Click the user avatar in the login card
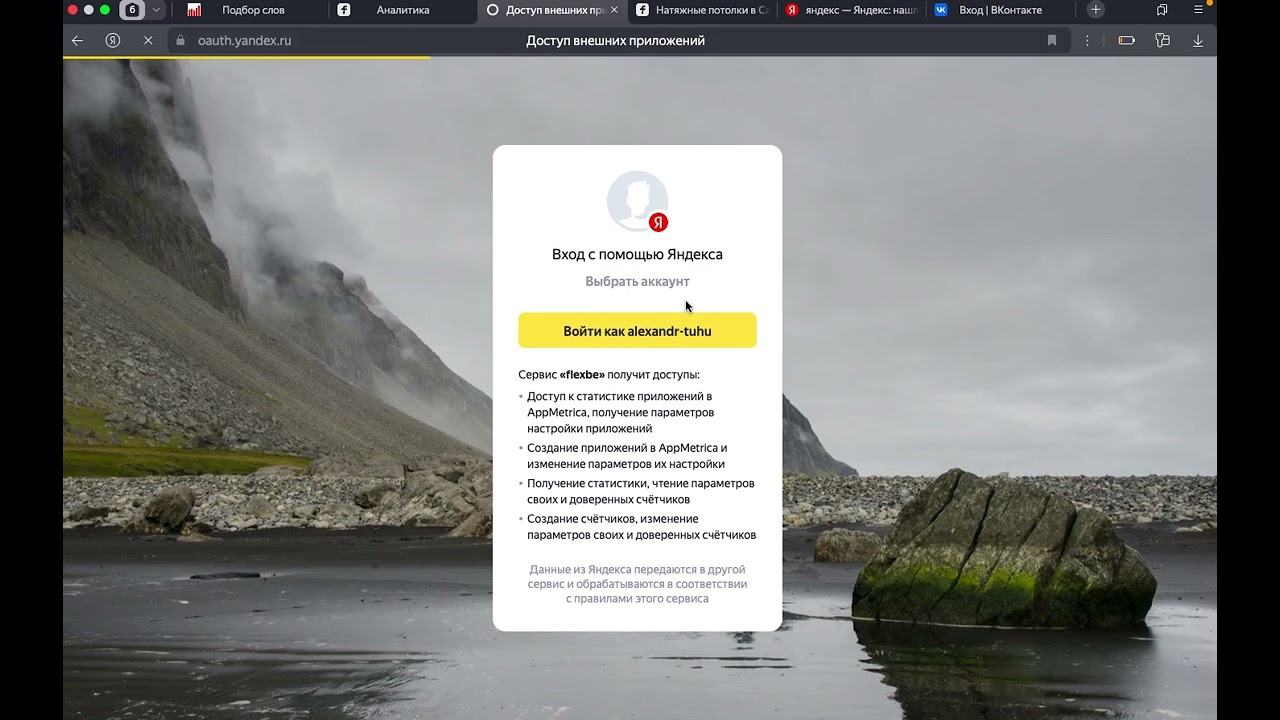Image resolution: width=1280 pixels, height=720 pixels. pyautogui.click(x=637, y=201)
